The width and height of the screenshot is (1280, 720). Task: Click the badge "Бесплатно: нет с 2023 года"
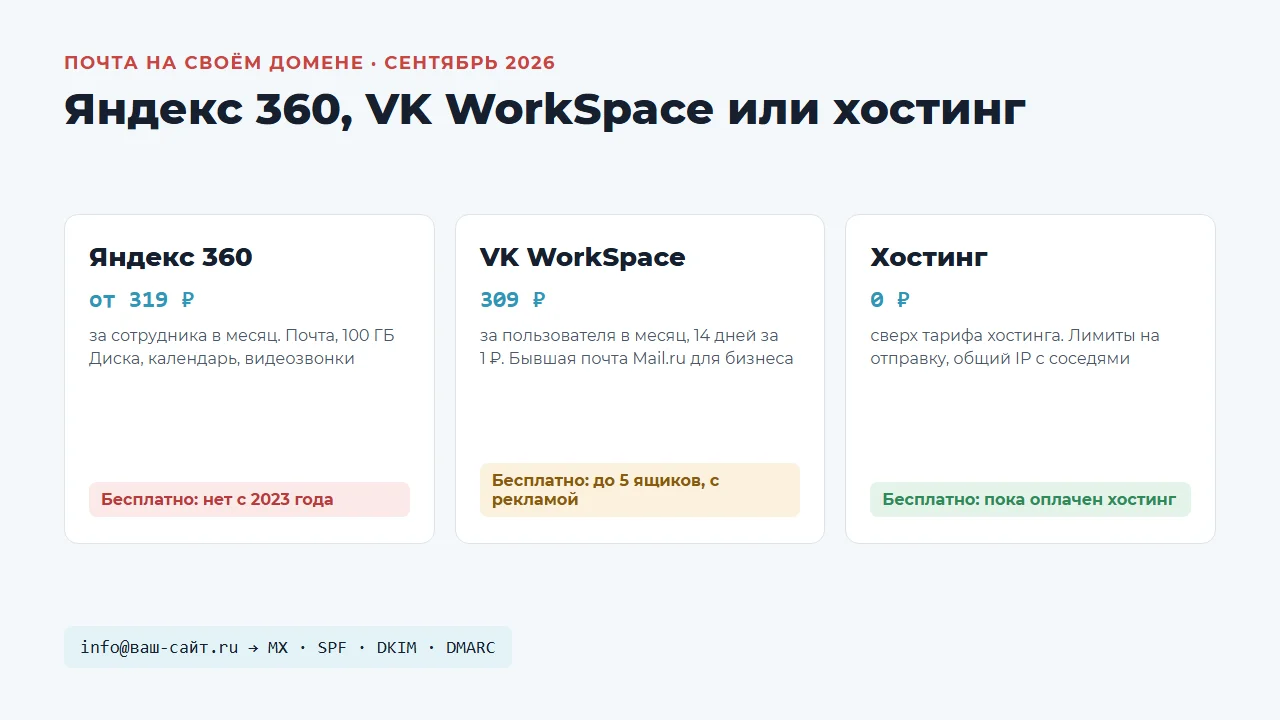click(x=249, y=499)
